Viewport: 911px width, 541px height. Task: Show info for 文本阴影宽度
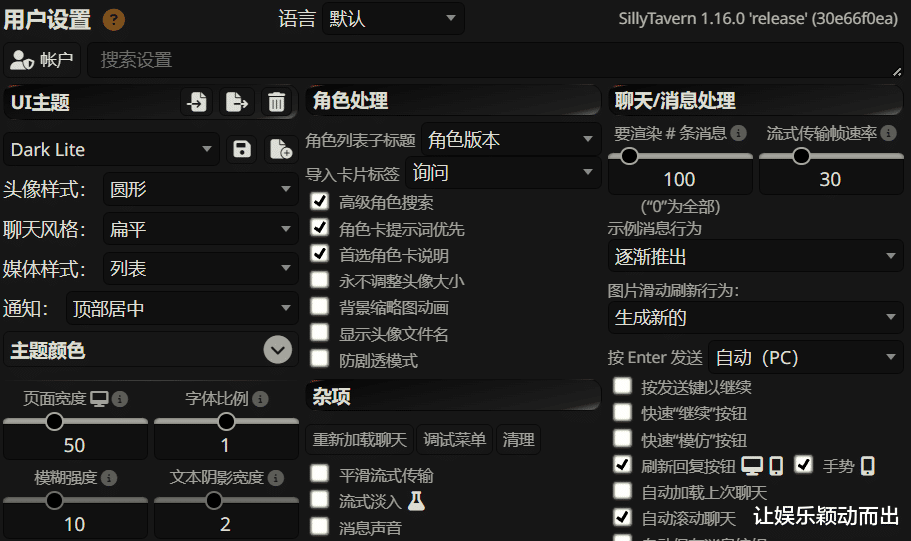coord(276,478)
